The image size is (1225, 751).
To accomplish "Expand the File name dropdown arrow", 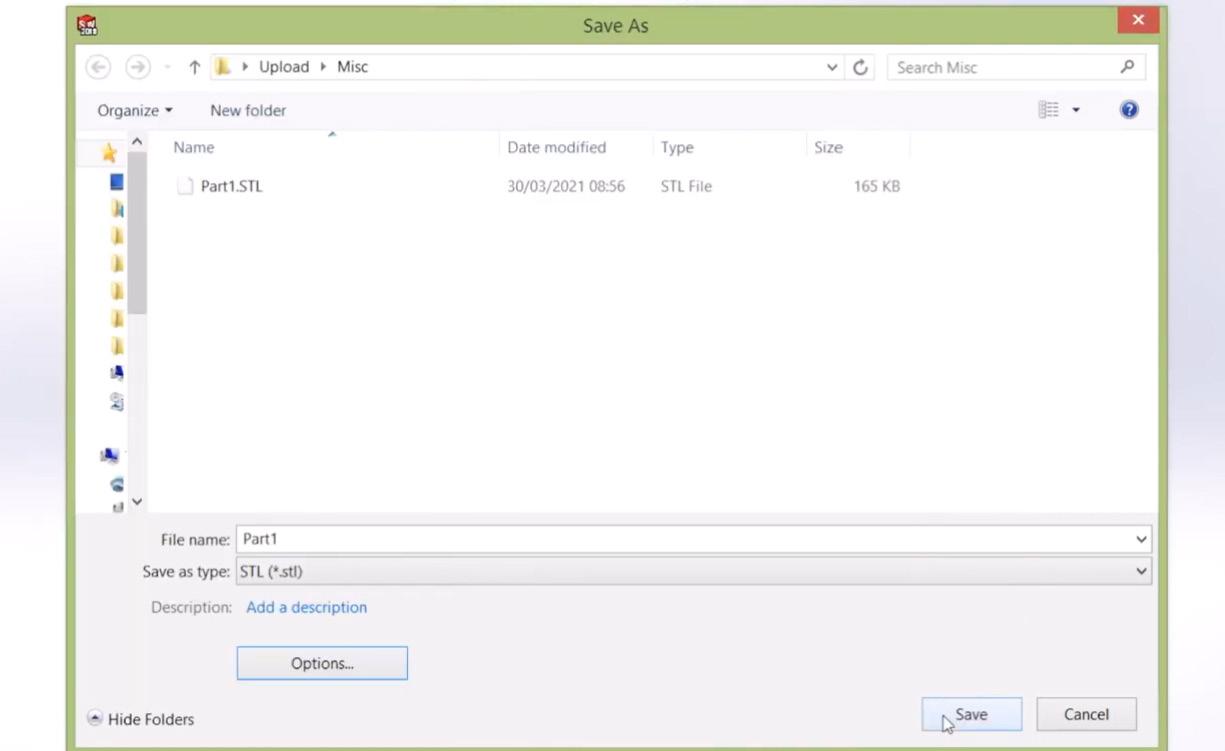I will [1141, 539].
